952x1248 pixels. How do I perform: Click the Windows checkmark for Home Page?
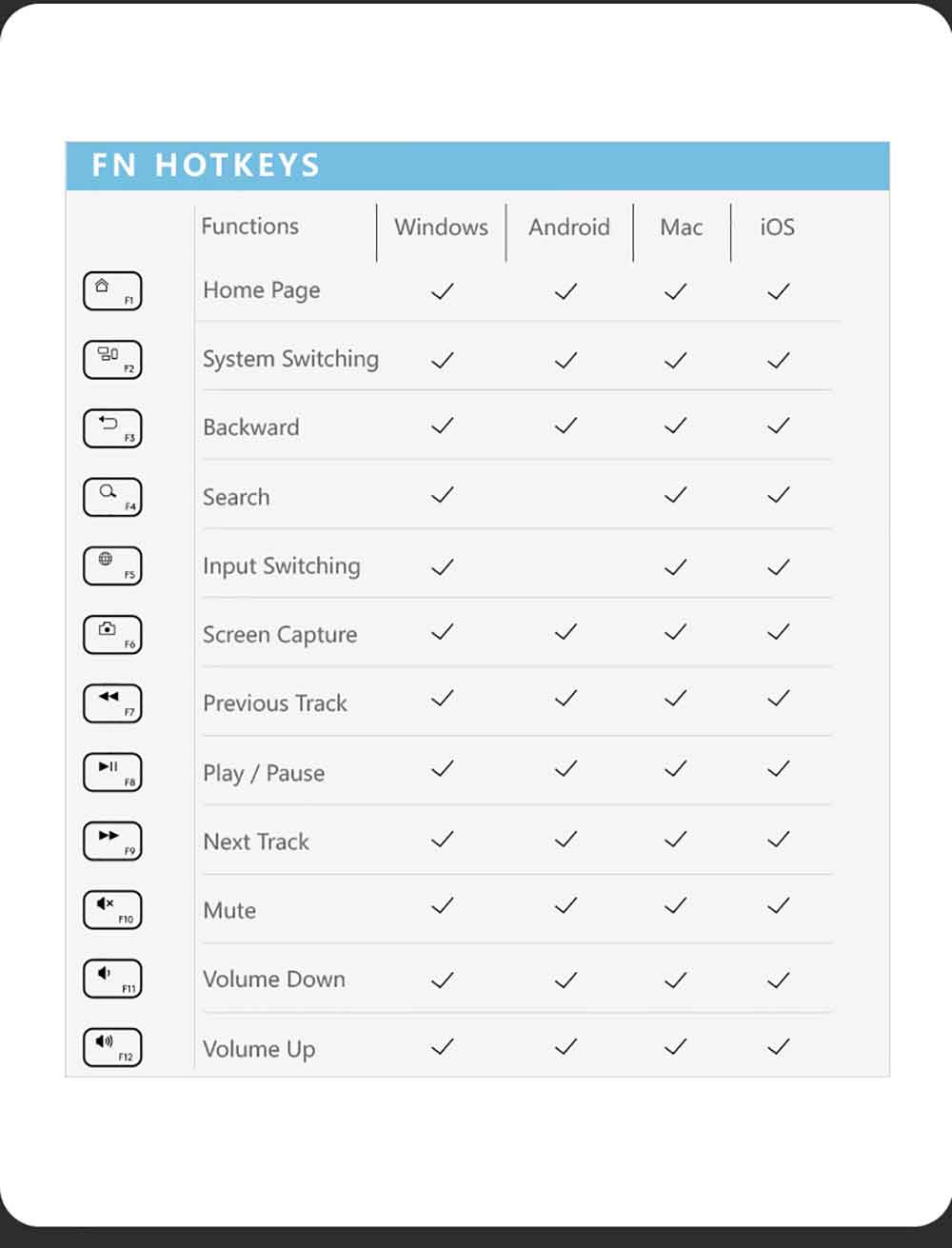(443, 291)
